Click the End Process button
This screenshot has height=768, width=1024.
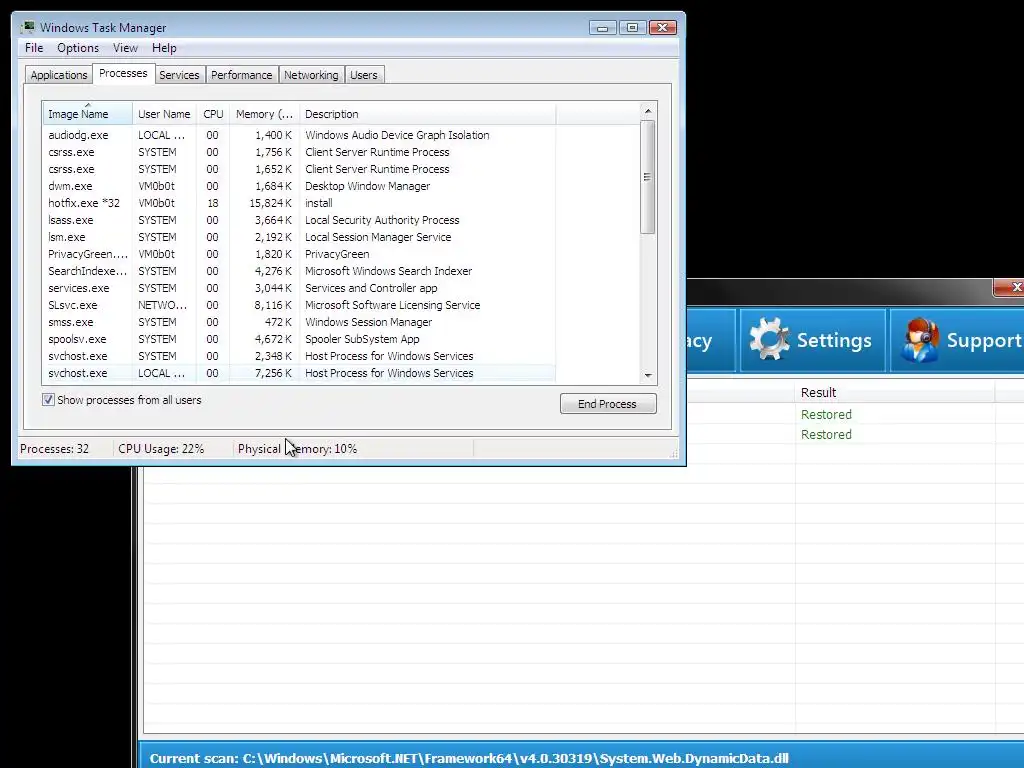(608, 404)
